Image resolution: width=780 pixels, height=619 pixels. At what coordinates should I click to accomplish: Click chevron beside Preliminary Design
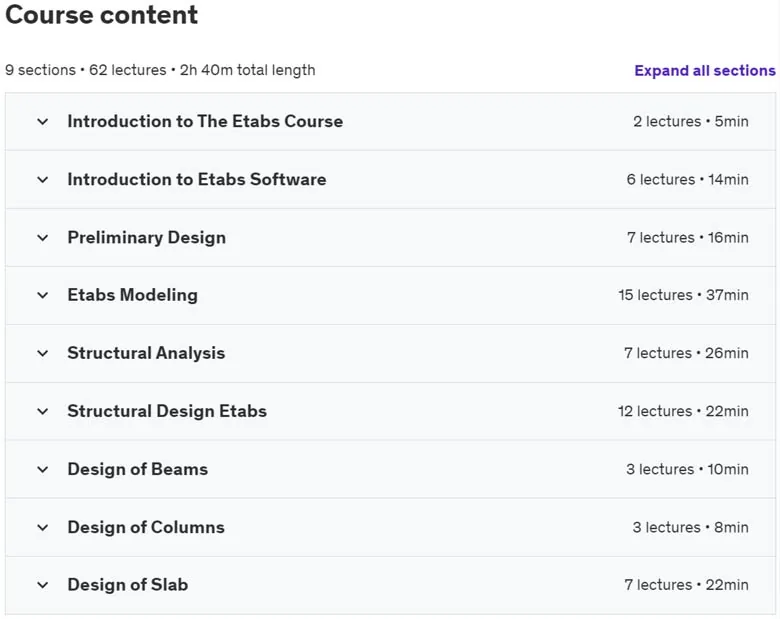43,238
